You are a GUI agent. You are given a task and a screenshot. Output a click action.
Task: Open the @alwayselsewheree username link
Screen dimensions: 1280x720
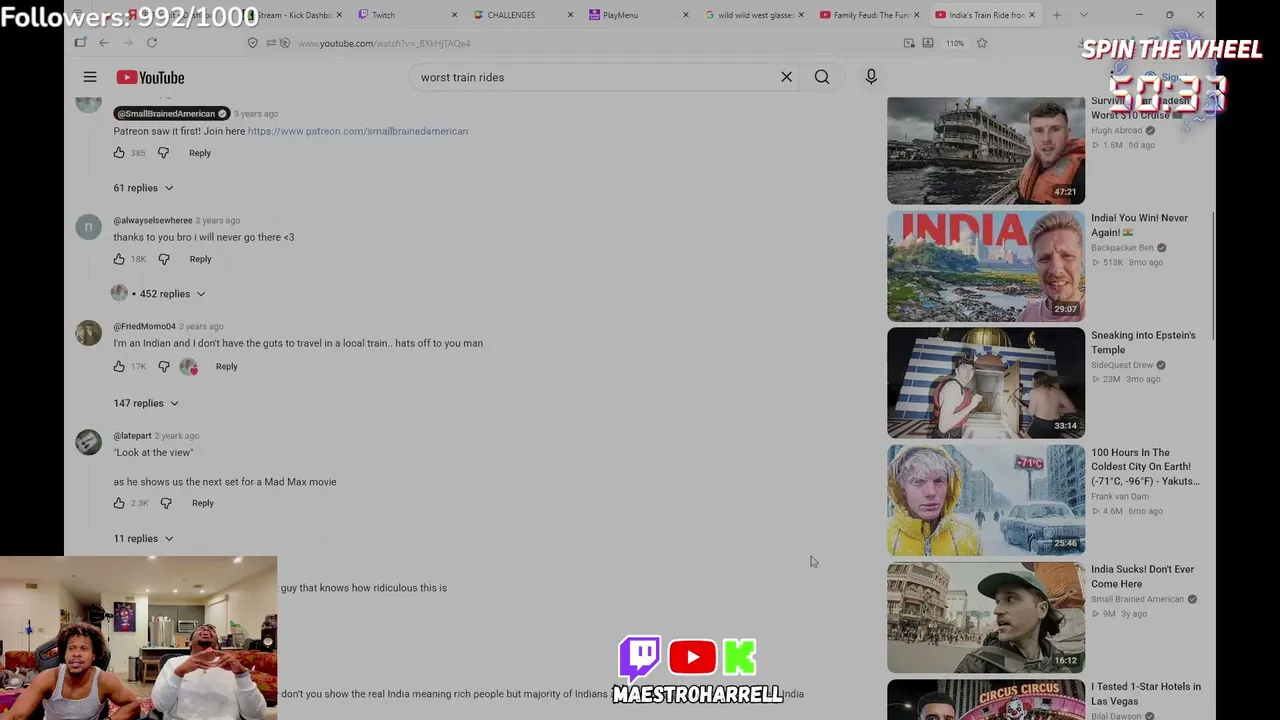153,220
